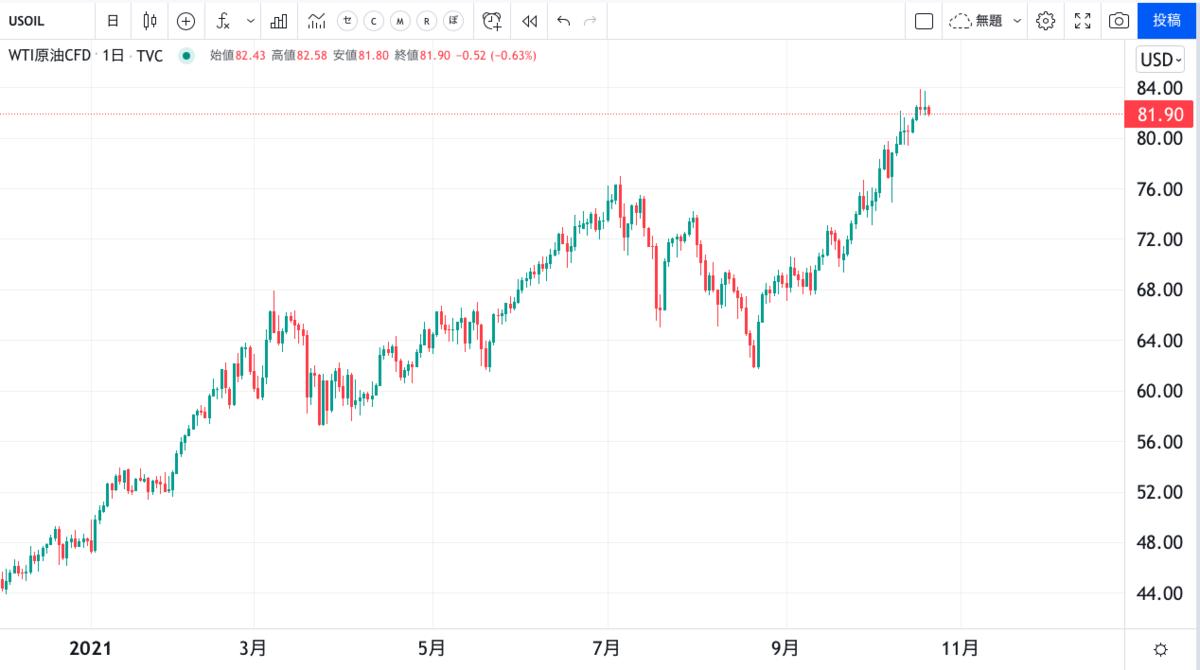Viewport: 1200px width, 670px height.
Task: Click the compare or add symbol plus icon
Action: click(x=186, y=20)
